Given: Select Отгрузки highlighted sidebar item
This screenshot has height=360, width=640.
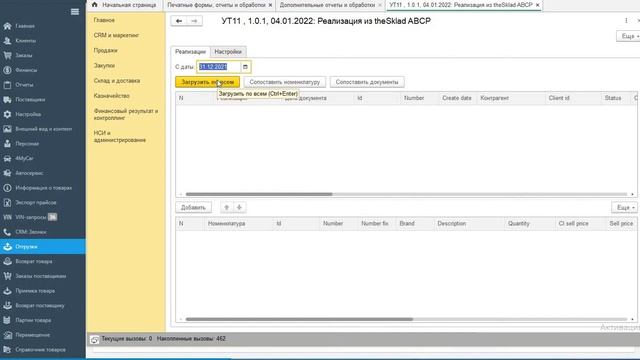Looking at the screenshot, I should (42, 247).
